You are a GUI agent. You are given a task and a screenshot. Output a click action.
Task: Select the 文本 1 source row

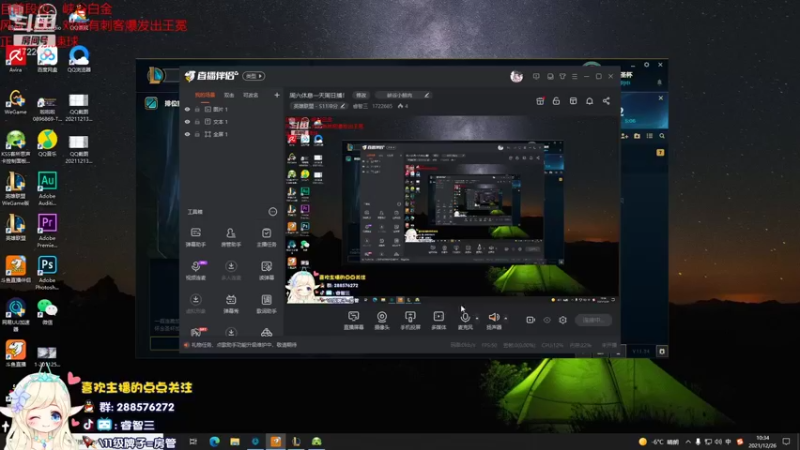pyautogui.click(x=231, y=121)
